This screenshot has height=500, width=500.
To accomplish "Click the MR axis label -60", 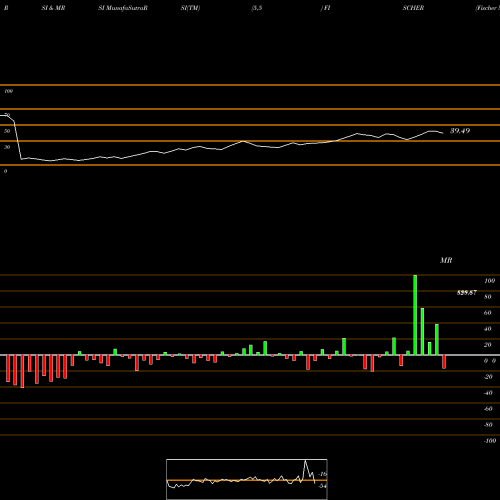I will coord(488,409).
